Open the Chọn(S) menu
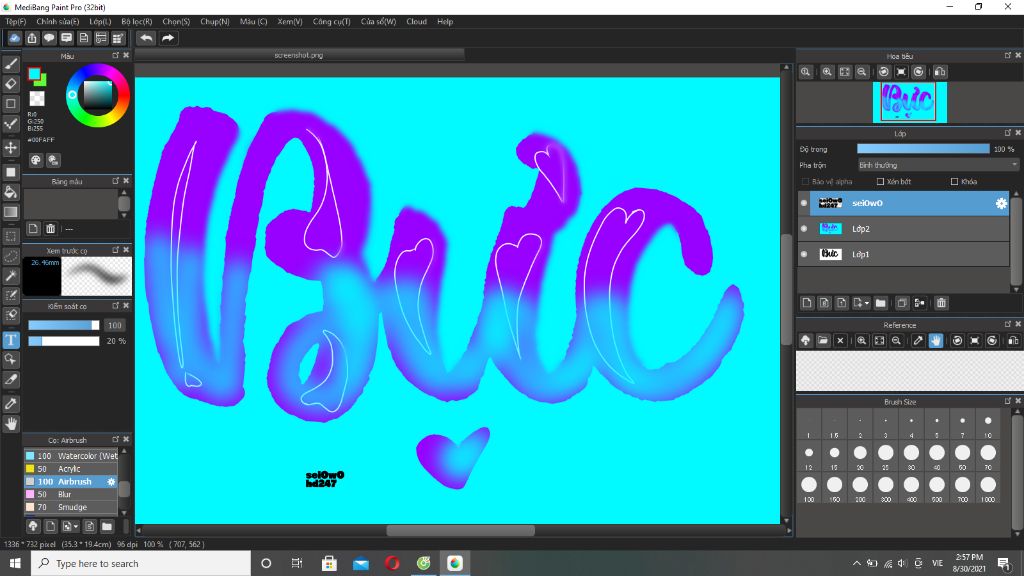1024x576 pixels. pyautogui.click(x=176, y=22)
